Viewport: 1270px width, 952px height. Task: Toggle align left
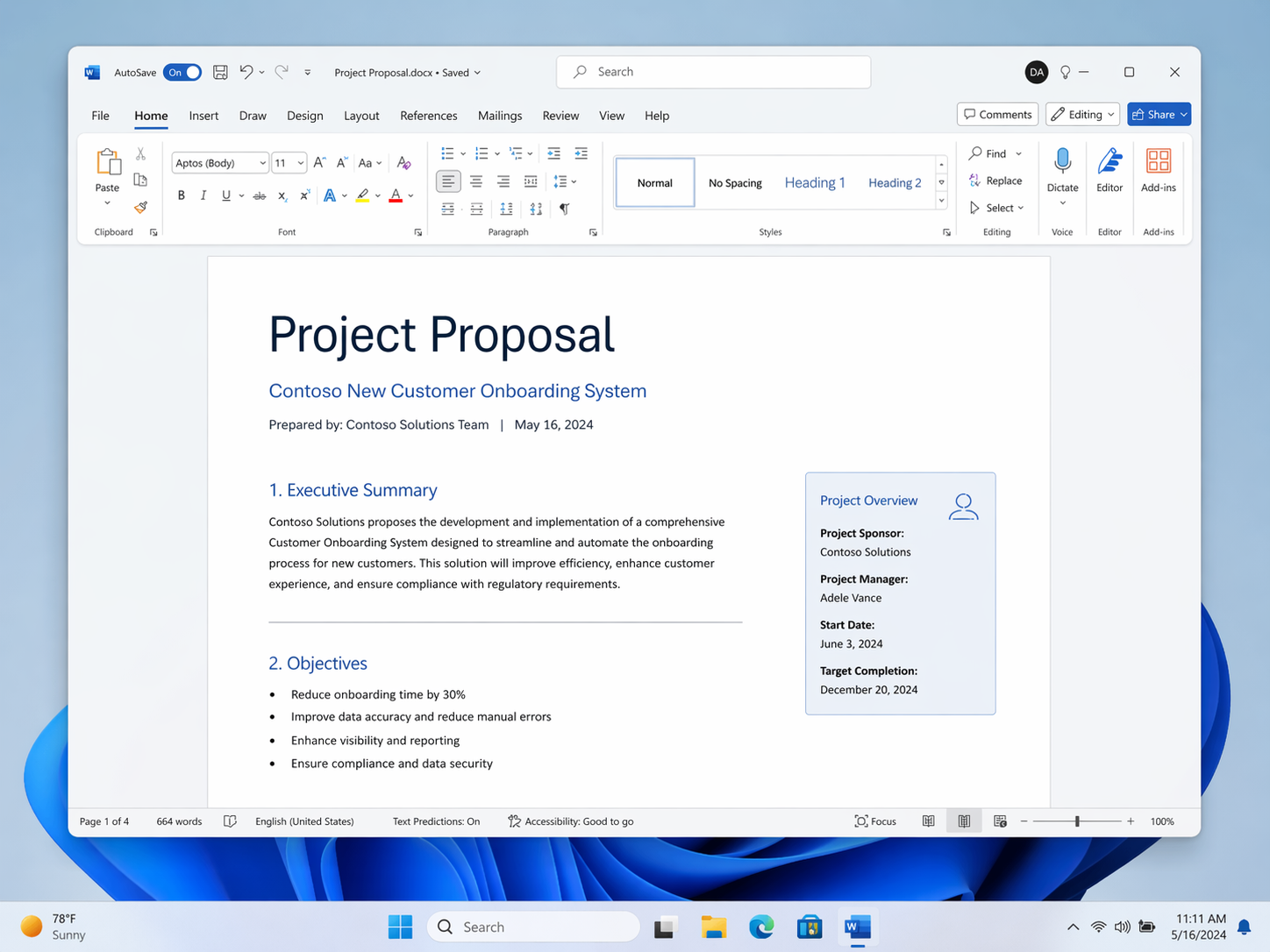[448, 181]
